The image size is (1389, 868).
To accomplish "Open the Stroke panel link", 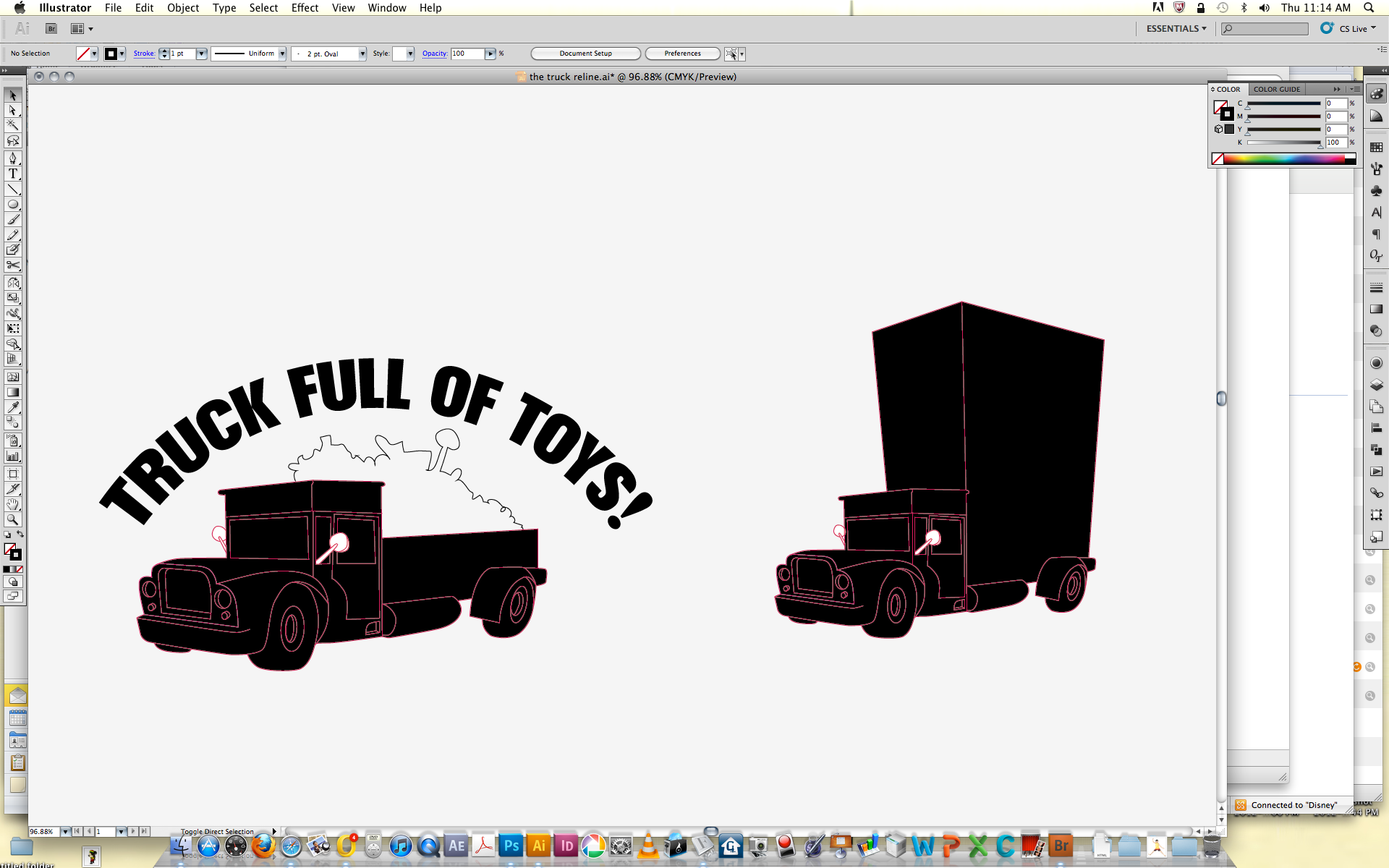I will coord(144,54).
